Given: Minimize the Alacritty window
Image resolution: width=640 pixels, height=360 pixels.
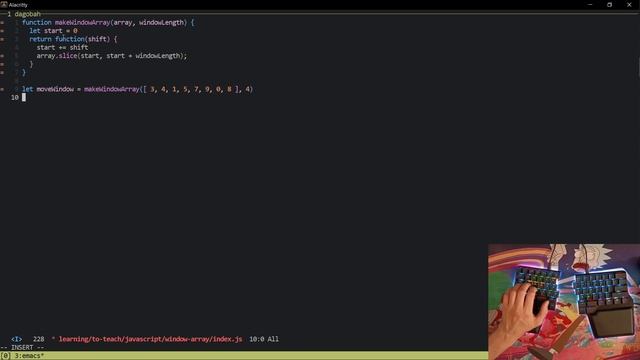Looking at the screenshot, I should coord(590,4).
